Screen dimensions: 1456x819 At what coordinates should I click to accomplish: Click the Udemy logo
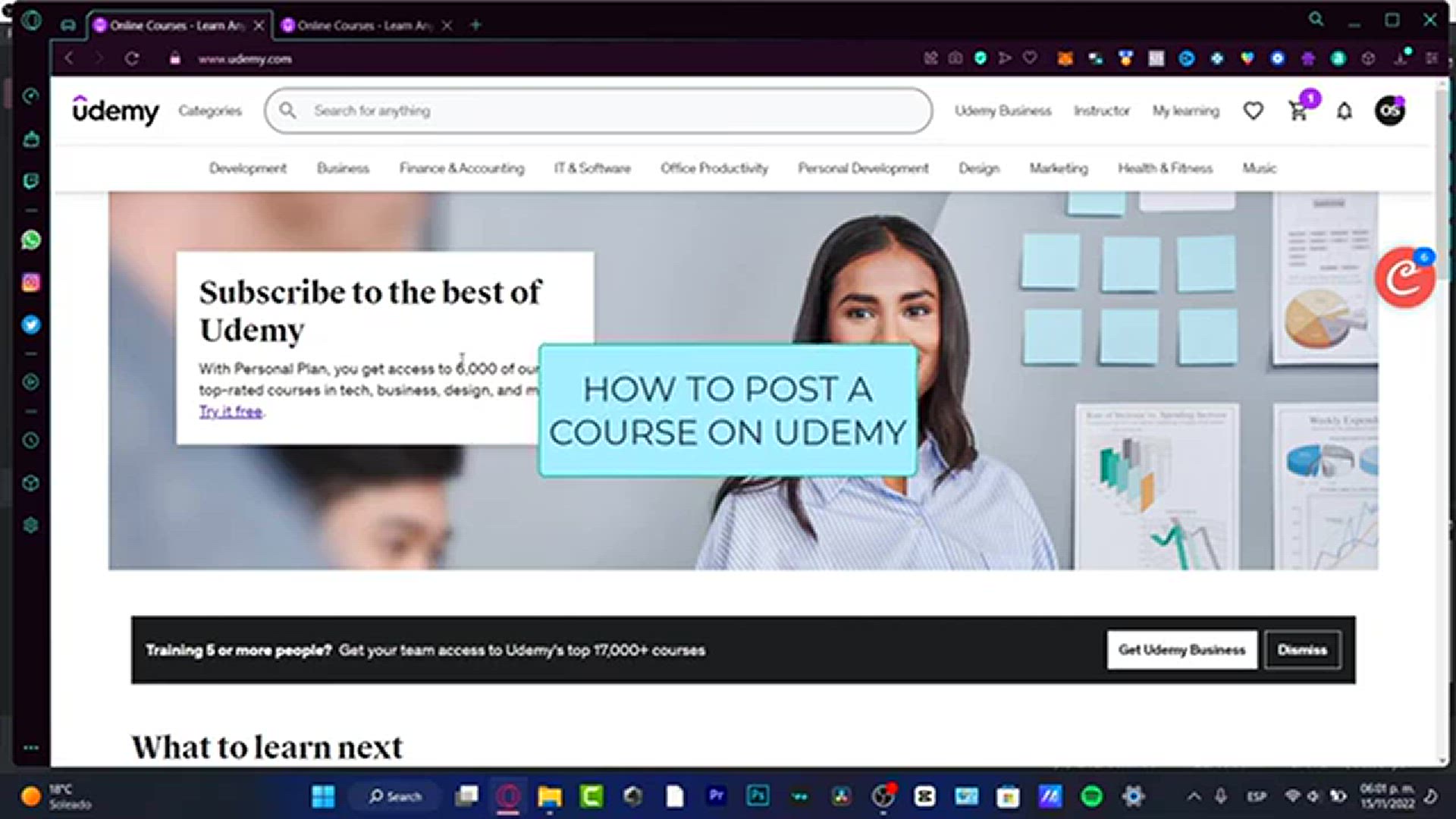115,111
